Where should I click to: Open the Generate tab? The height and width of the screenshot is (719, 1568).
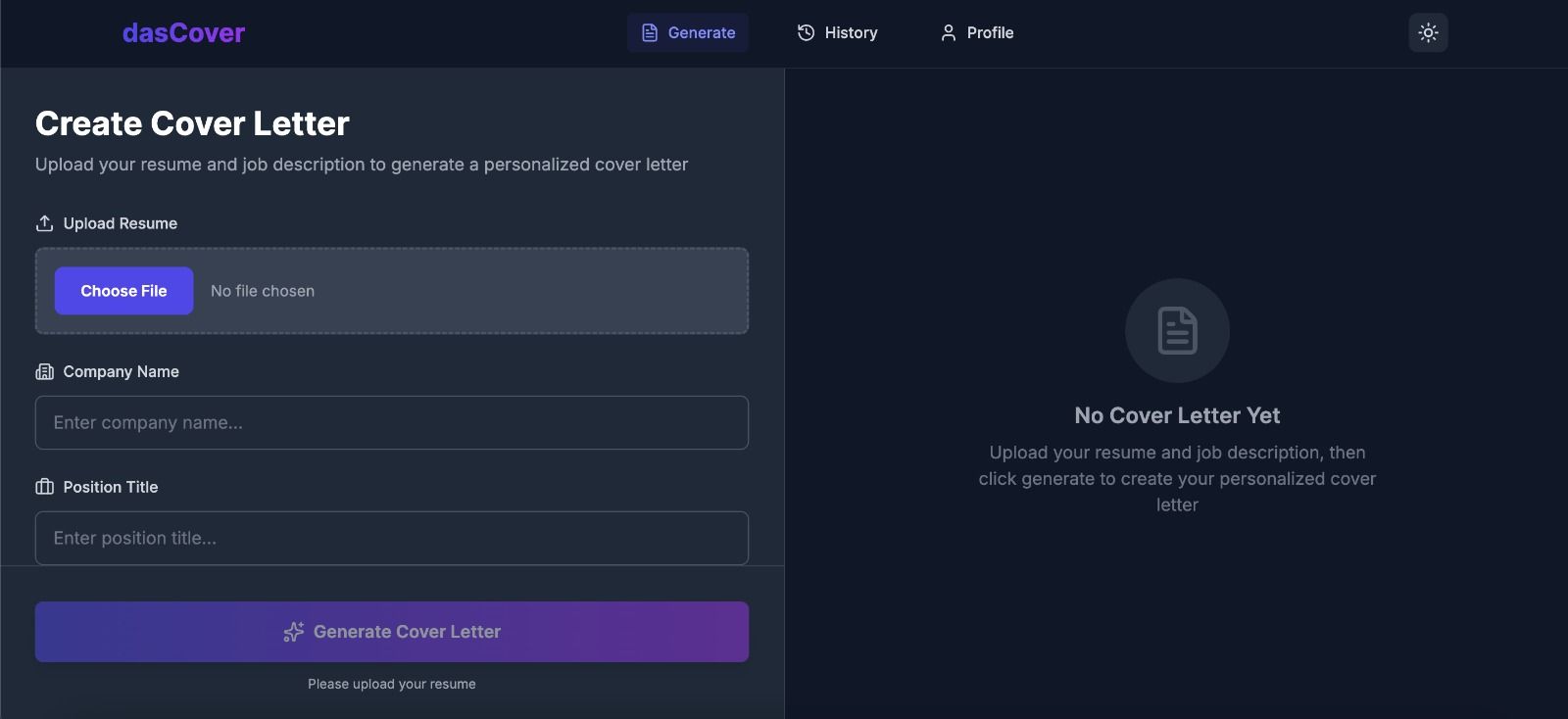tap(688, 33)
